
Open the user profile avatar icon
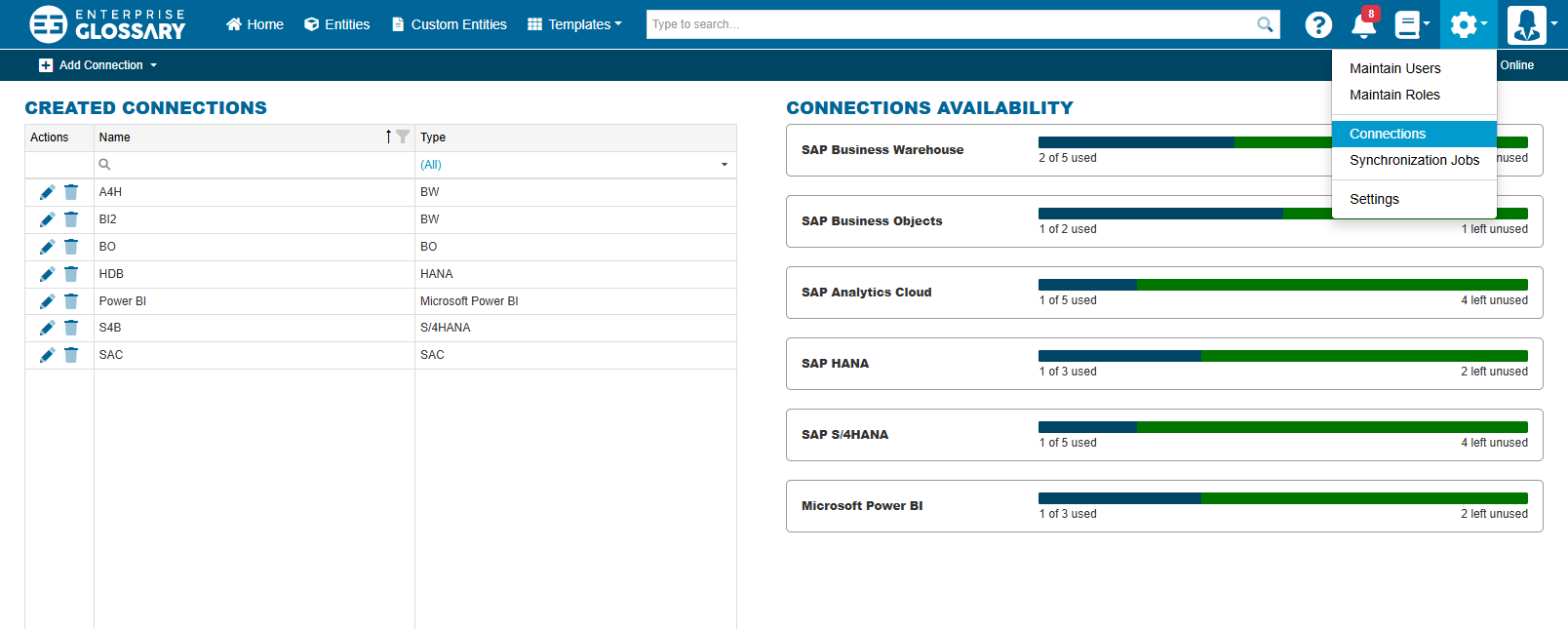(1526, 24)
